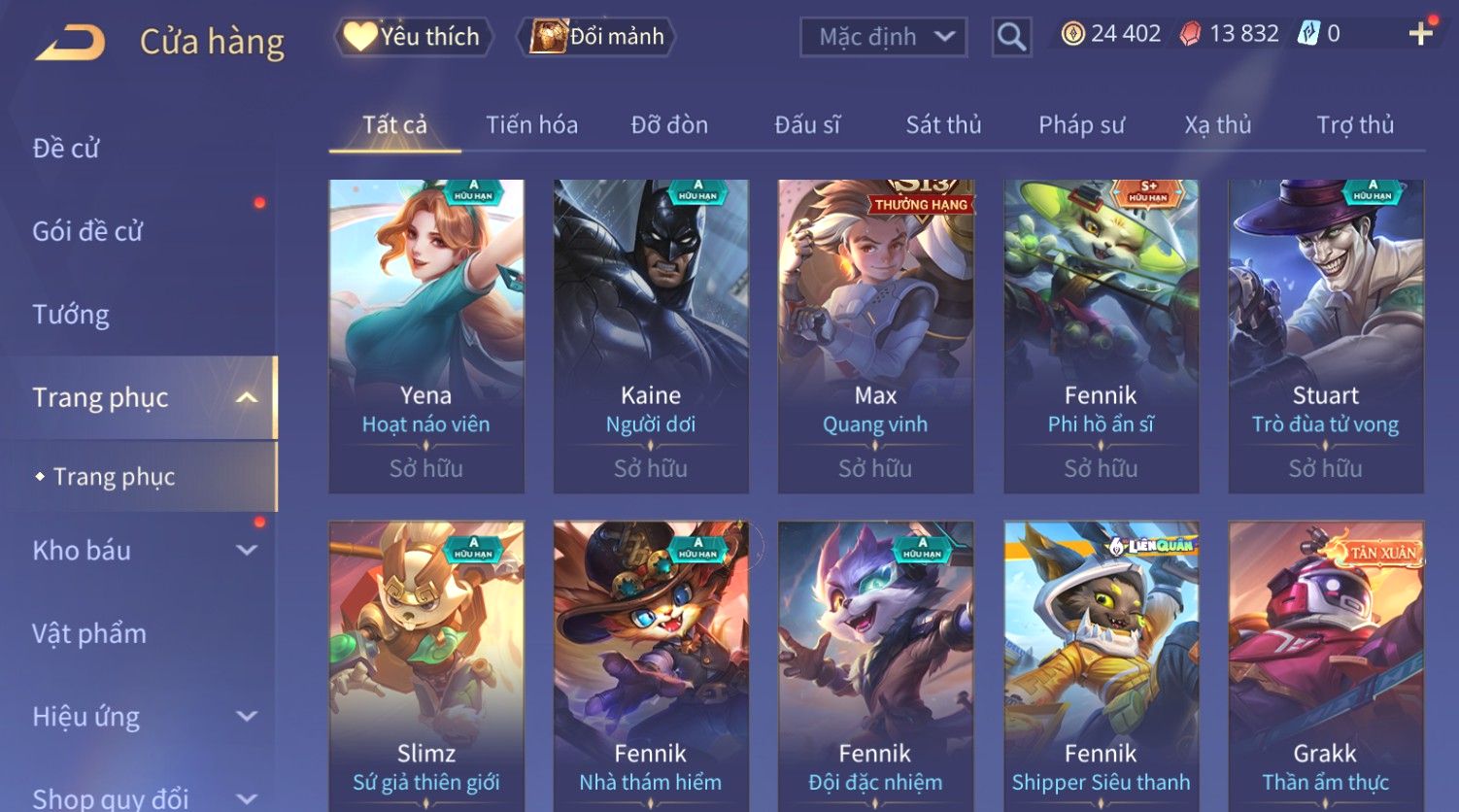Screen dimensions: 1459x812
Task: Open the Mặc định sort dropdown
Action: coord(883,37)
